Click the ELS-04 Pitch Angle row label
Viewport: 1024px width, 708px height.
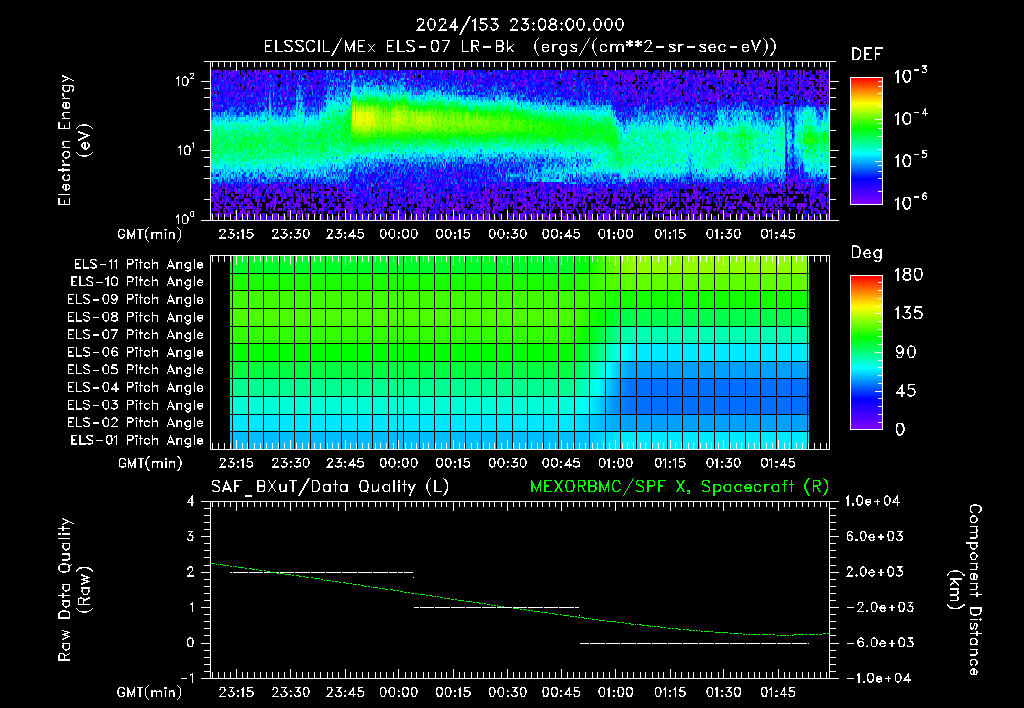coord(135,388)
